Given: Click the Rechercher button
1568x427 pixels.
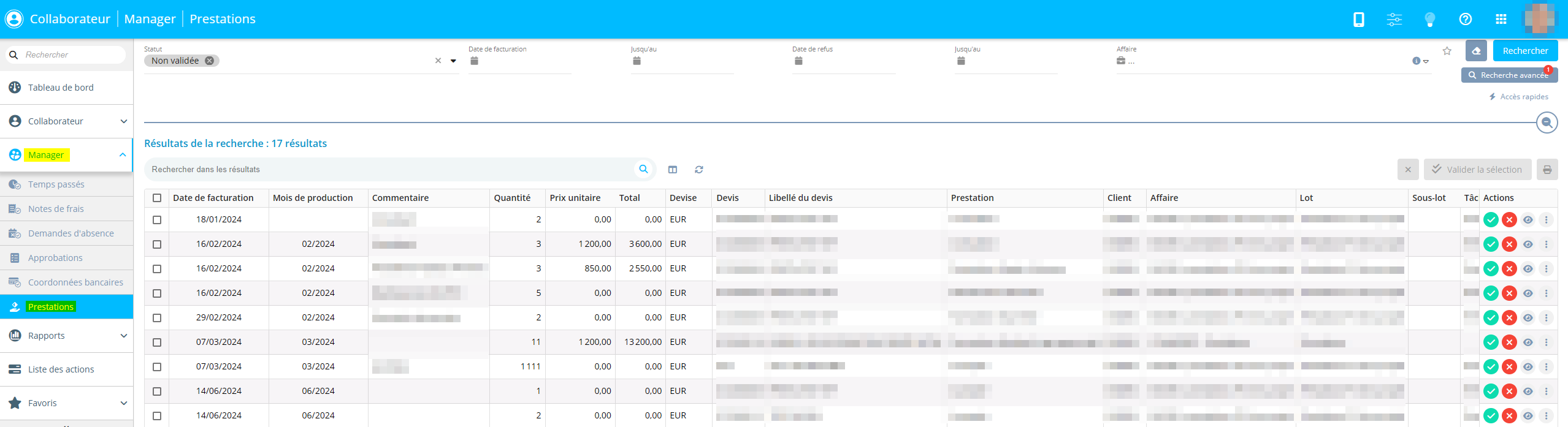Looking at the screenshot, I should 1525,51.
